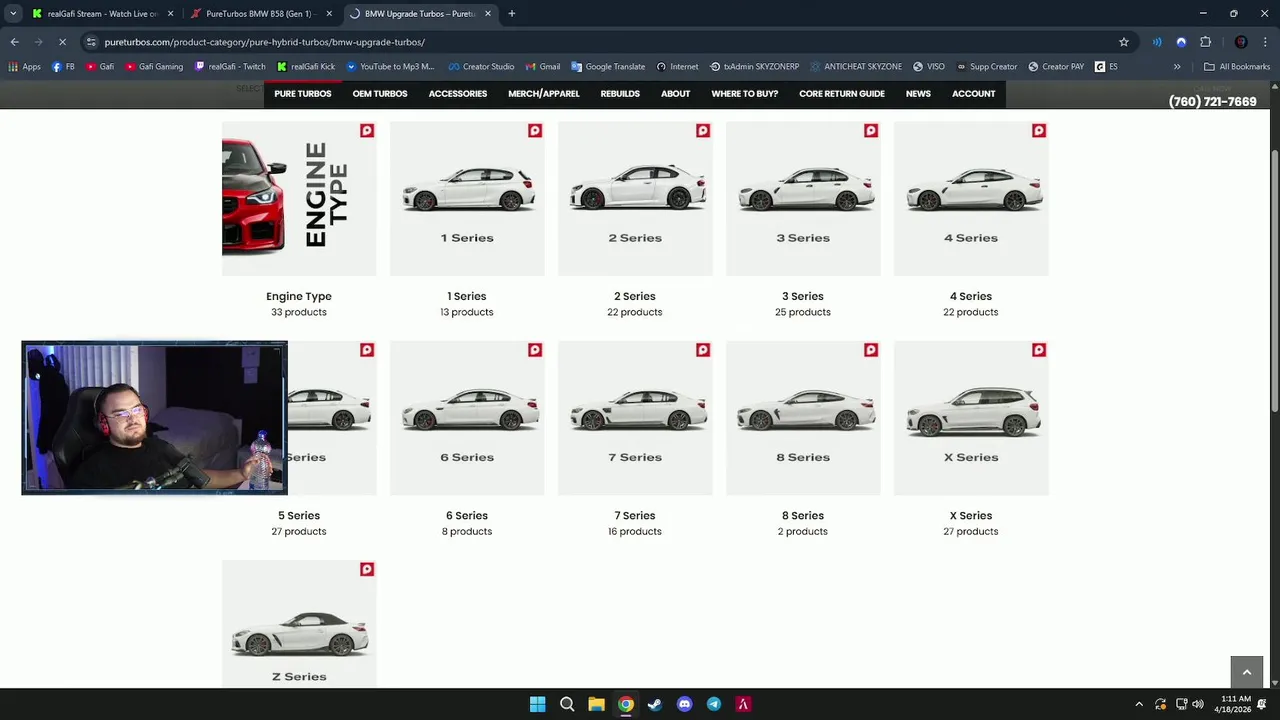Open the 4 Series category link
Viewport: 1280px width, 720px height.
click(971, 296)
